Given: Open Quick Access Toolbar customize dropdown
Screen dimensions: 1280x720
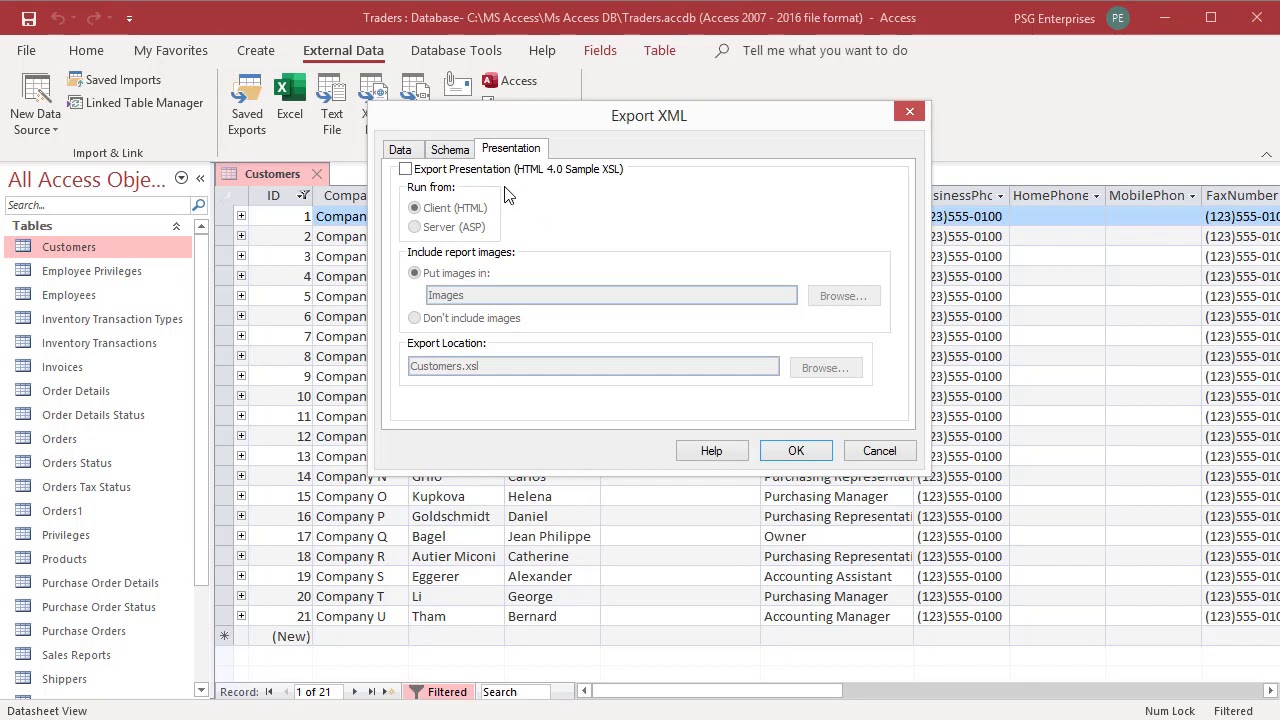Looking at the screenshot, I should (x=129, y=18).
